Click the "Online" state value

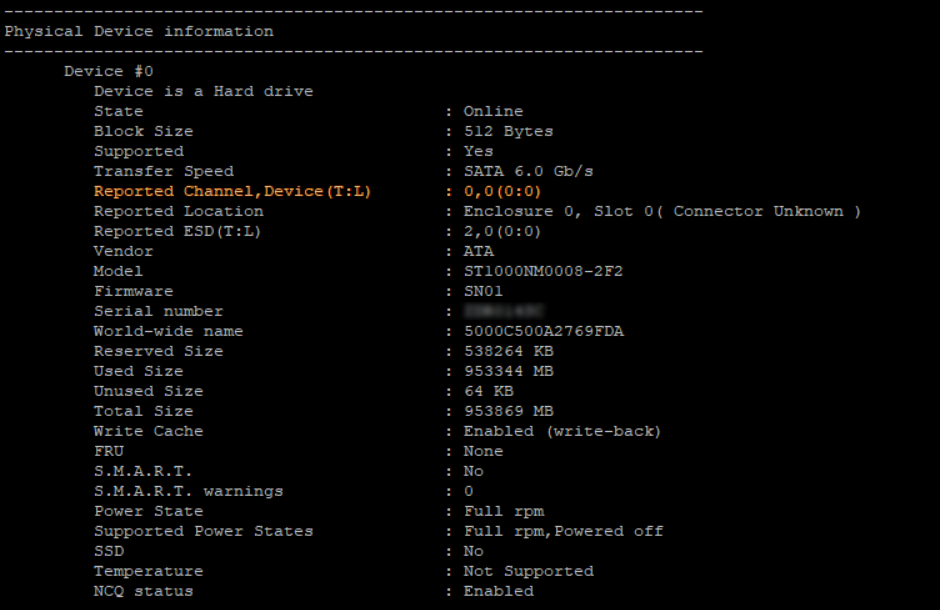pos(493,111)
